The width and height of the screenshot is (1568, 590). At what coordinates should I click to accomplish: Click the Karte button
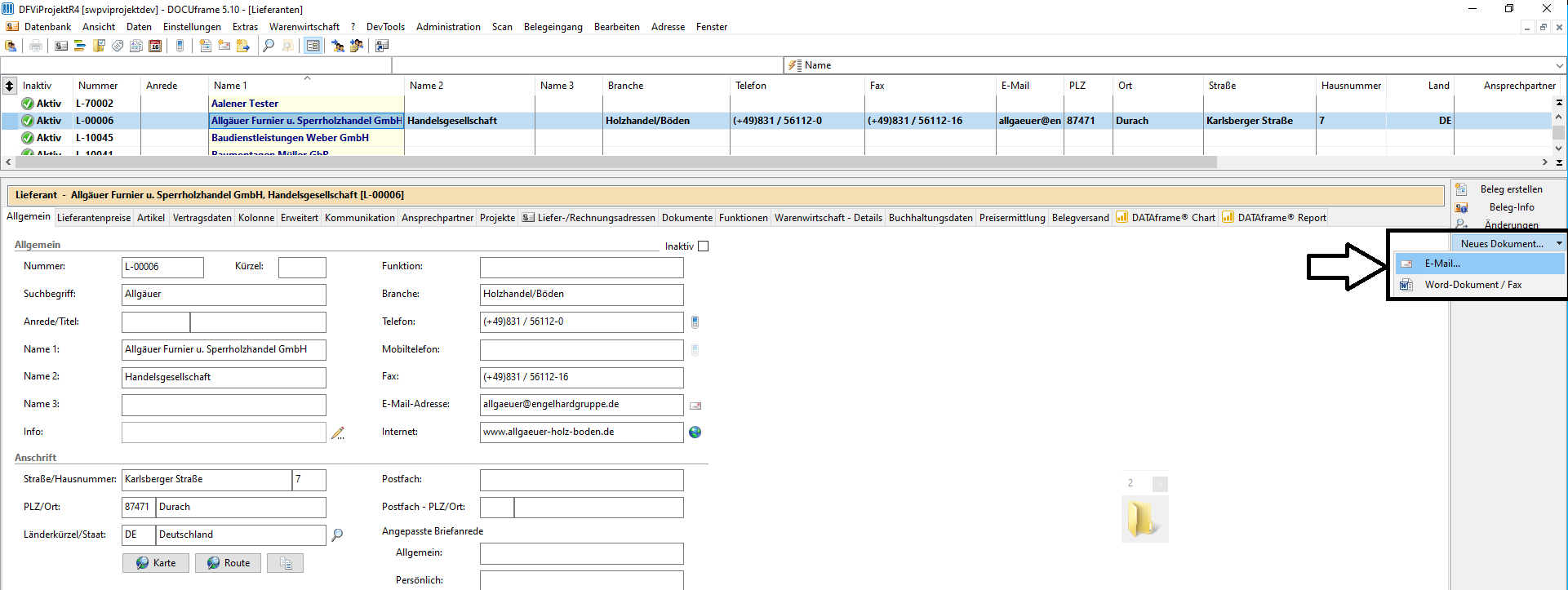pos(156,563)
